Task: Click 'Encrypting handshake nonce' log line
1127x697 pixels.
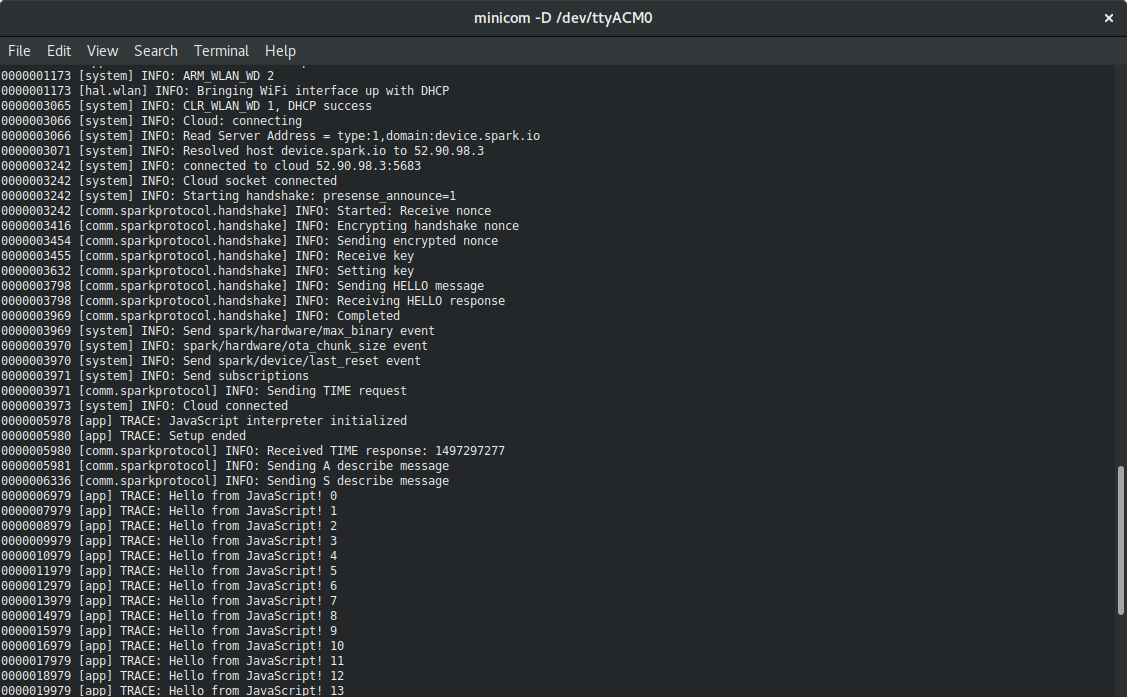Action: [x=260, y=226]
